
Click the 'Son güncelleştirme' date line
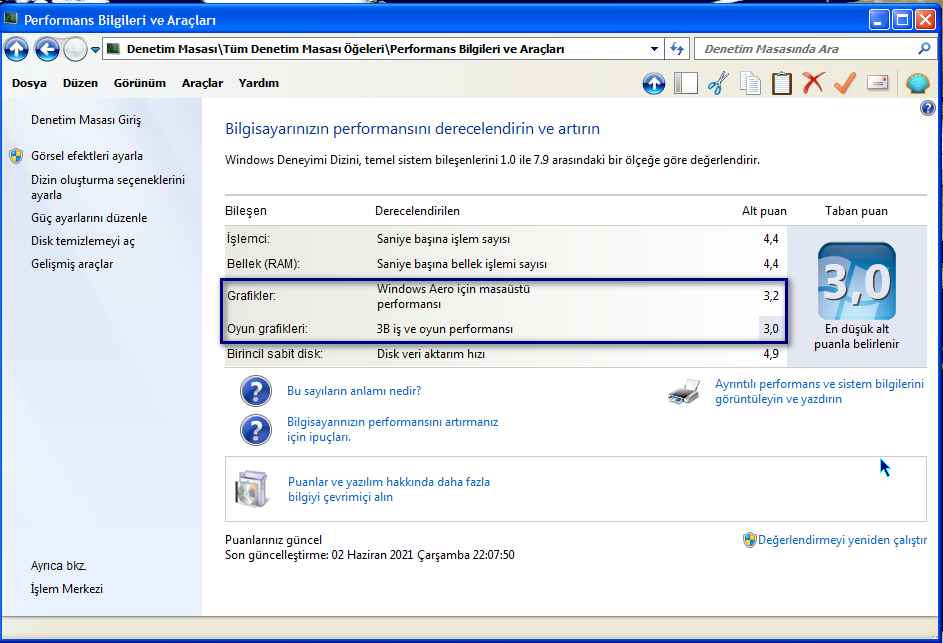370,555
